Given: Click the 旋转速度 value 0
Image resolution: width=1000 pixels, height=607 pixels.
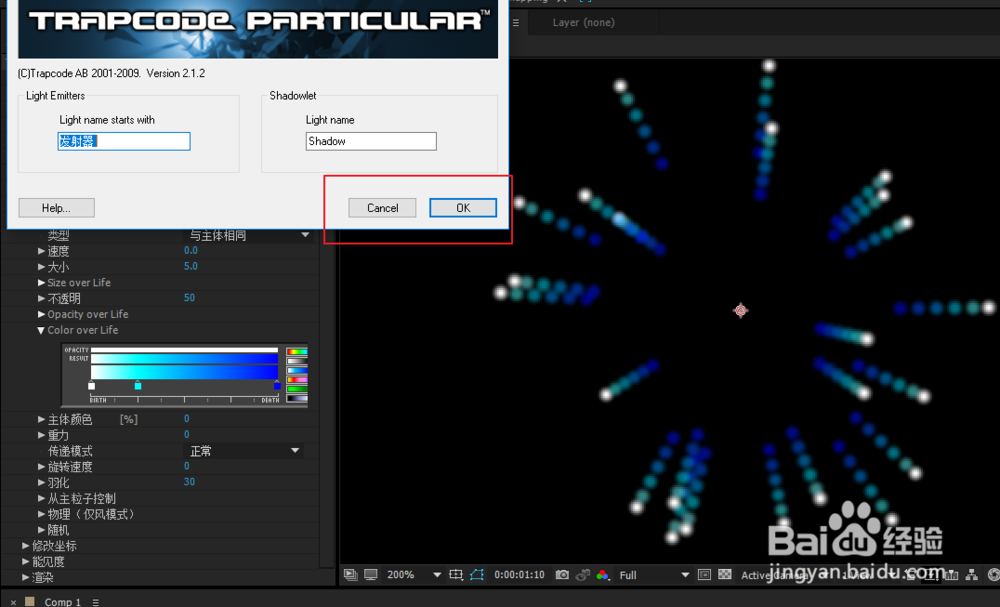Looking at the screenshot, I should click(187, 466).
